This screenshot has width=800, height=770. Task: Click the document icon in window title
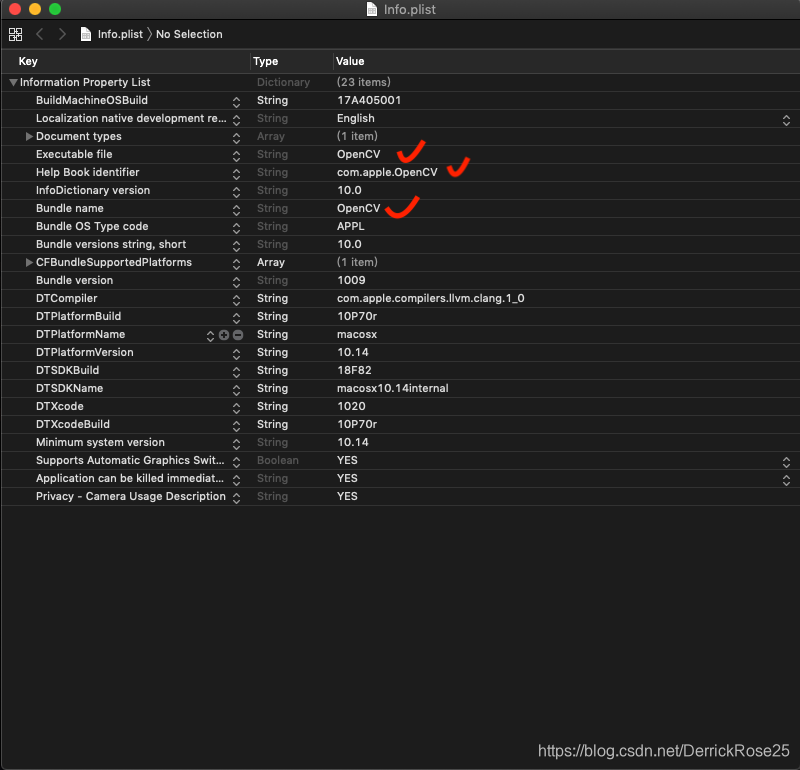372,9
